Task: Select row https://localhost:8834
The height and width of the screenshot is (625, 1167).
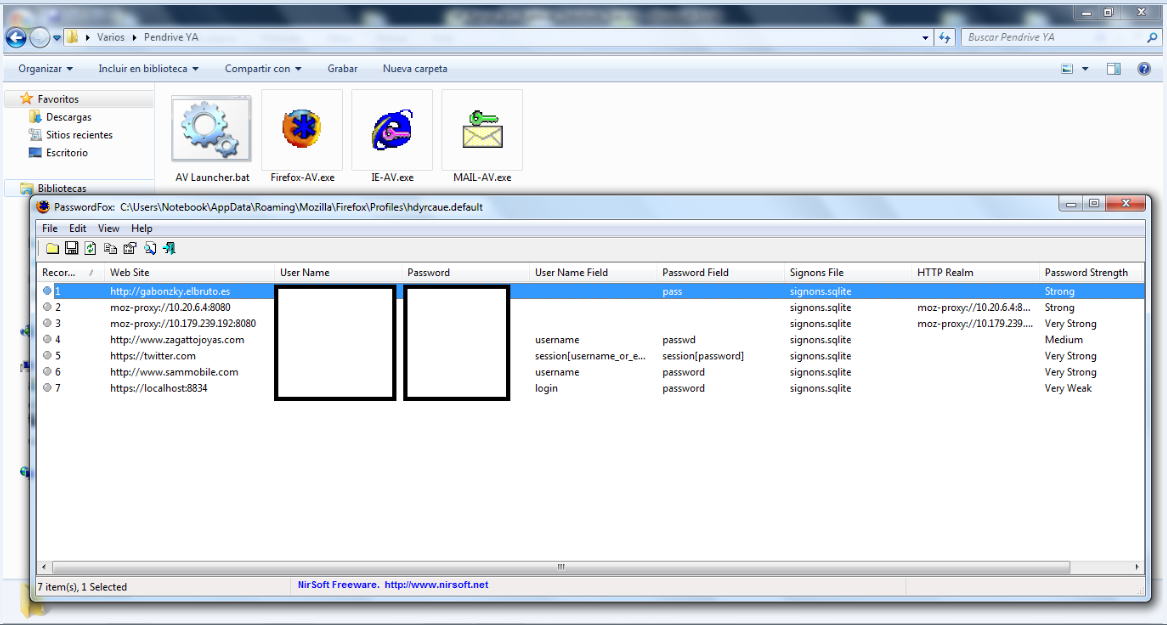Action: (590, 388)
